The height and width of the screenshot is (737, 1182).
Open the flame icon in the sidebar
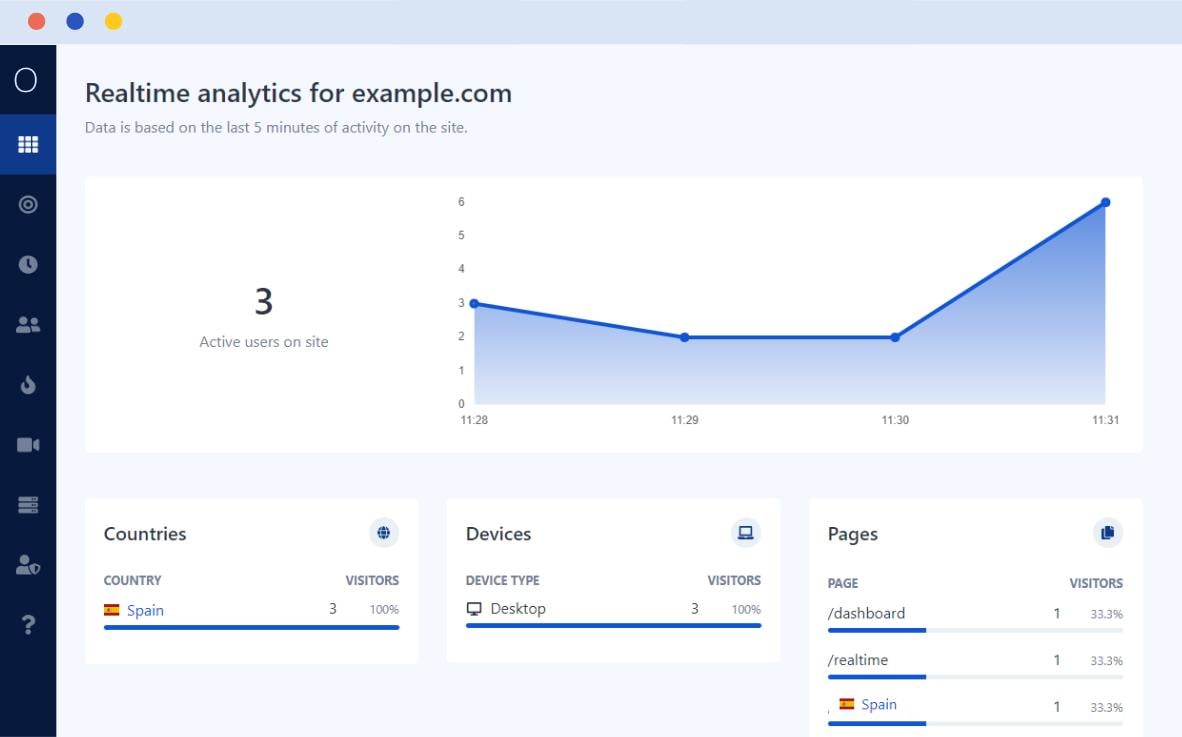pos(28,385)
